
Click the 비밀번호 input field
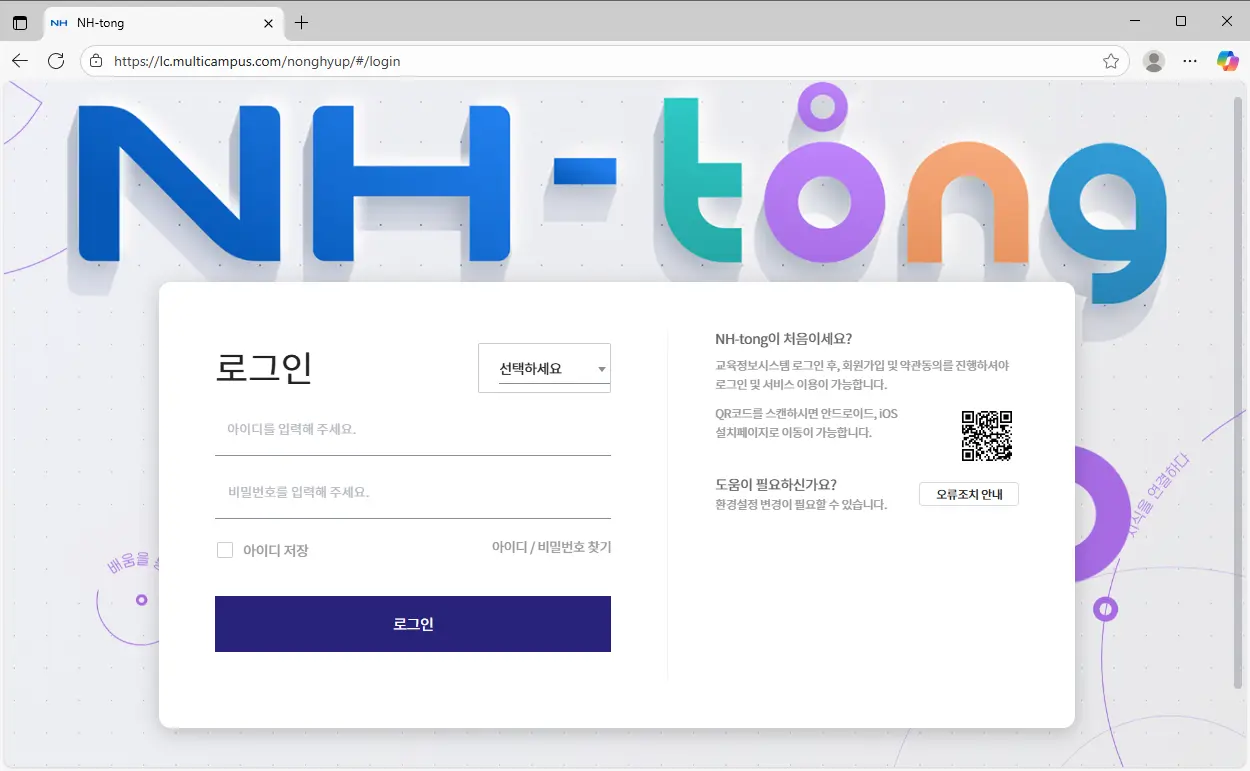pos(413,493)
